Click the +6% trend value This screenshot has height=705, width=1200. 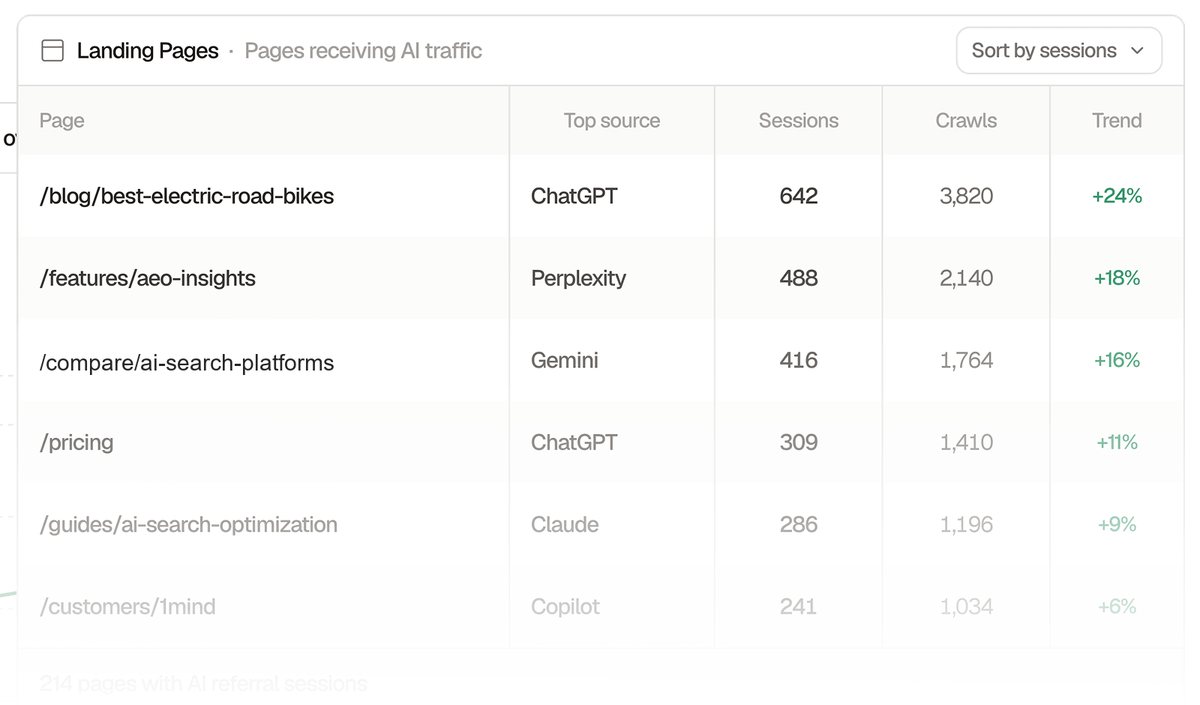[x=1117, y=606]
